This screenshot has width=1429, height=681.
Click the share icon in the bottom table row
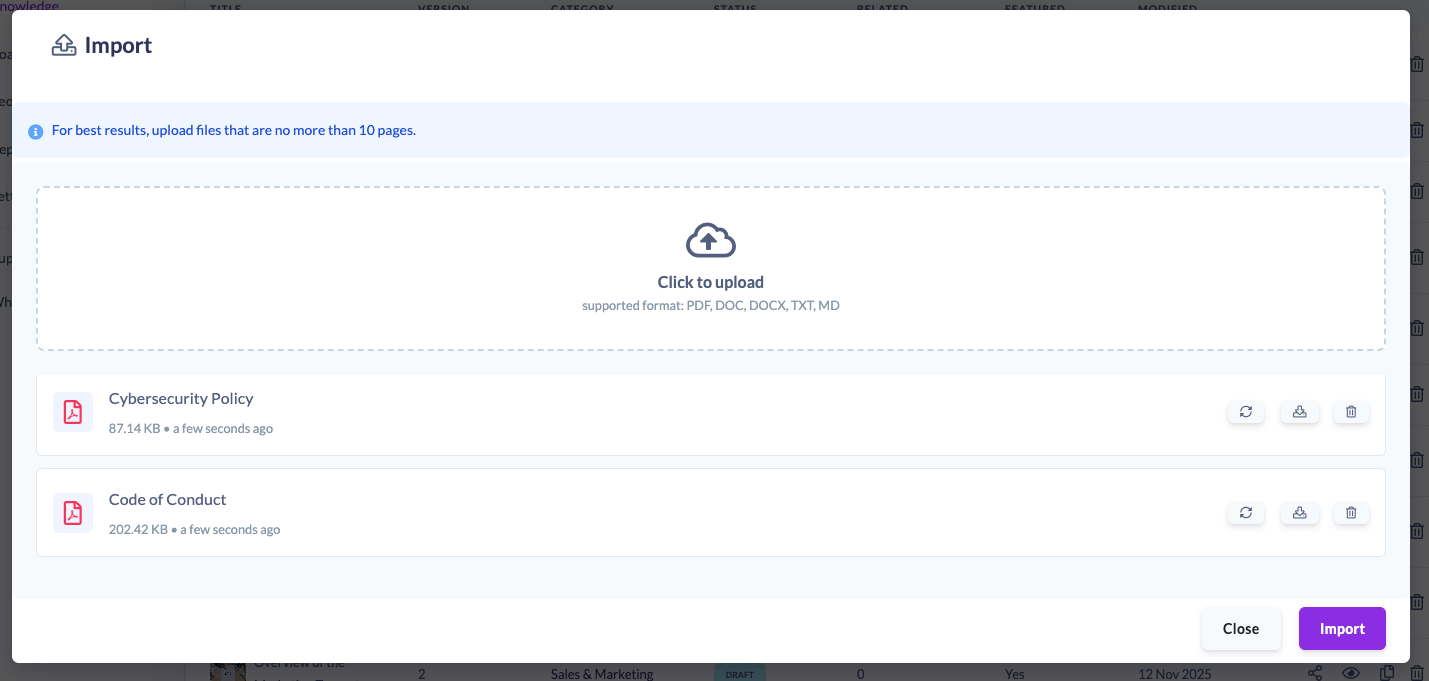[1315, 673]
